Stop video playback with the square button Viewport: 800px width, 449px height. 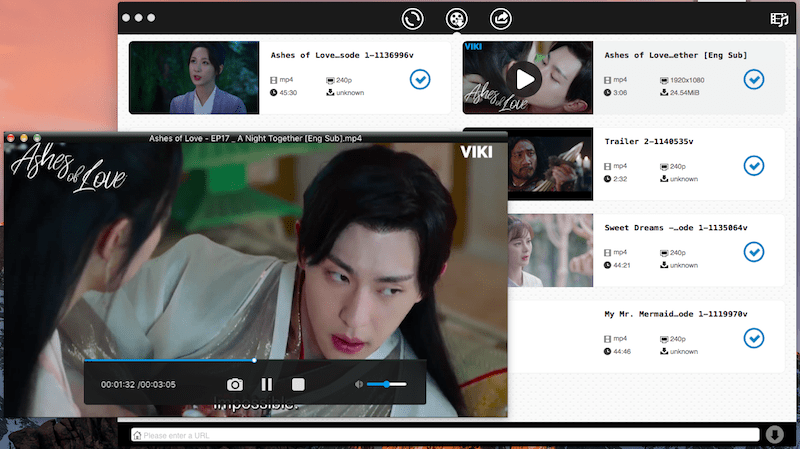(x=298, y=385)
